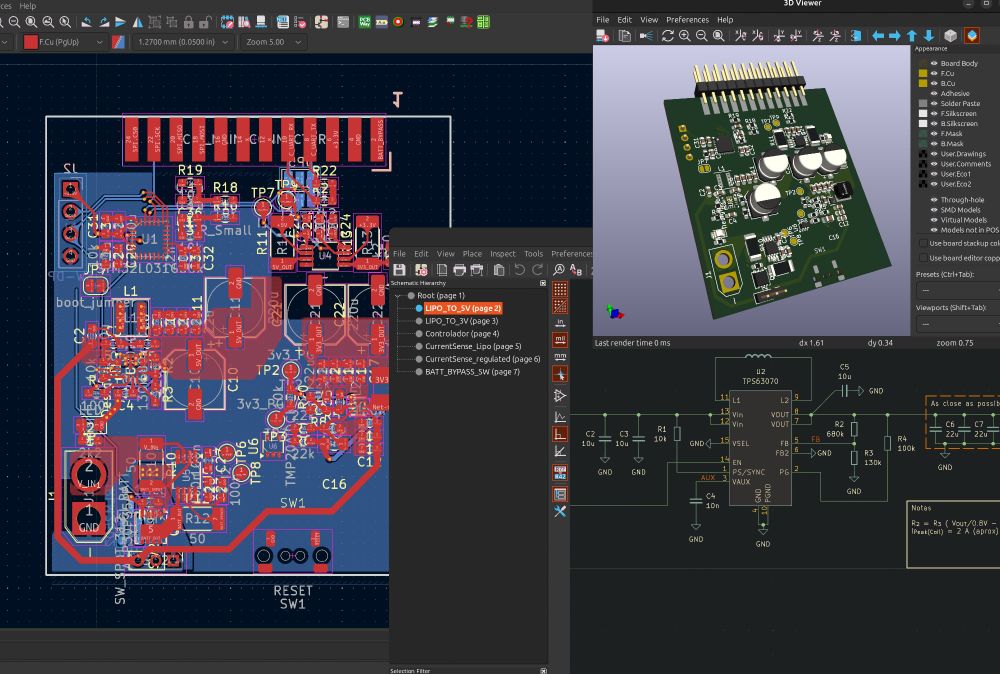Switch to millimeters unit icon in schematic editor

click(560, 356)
